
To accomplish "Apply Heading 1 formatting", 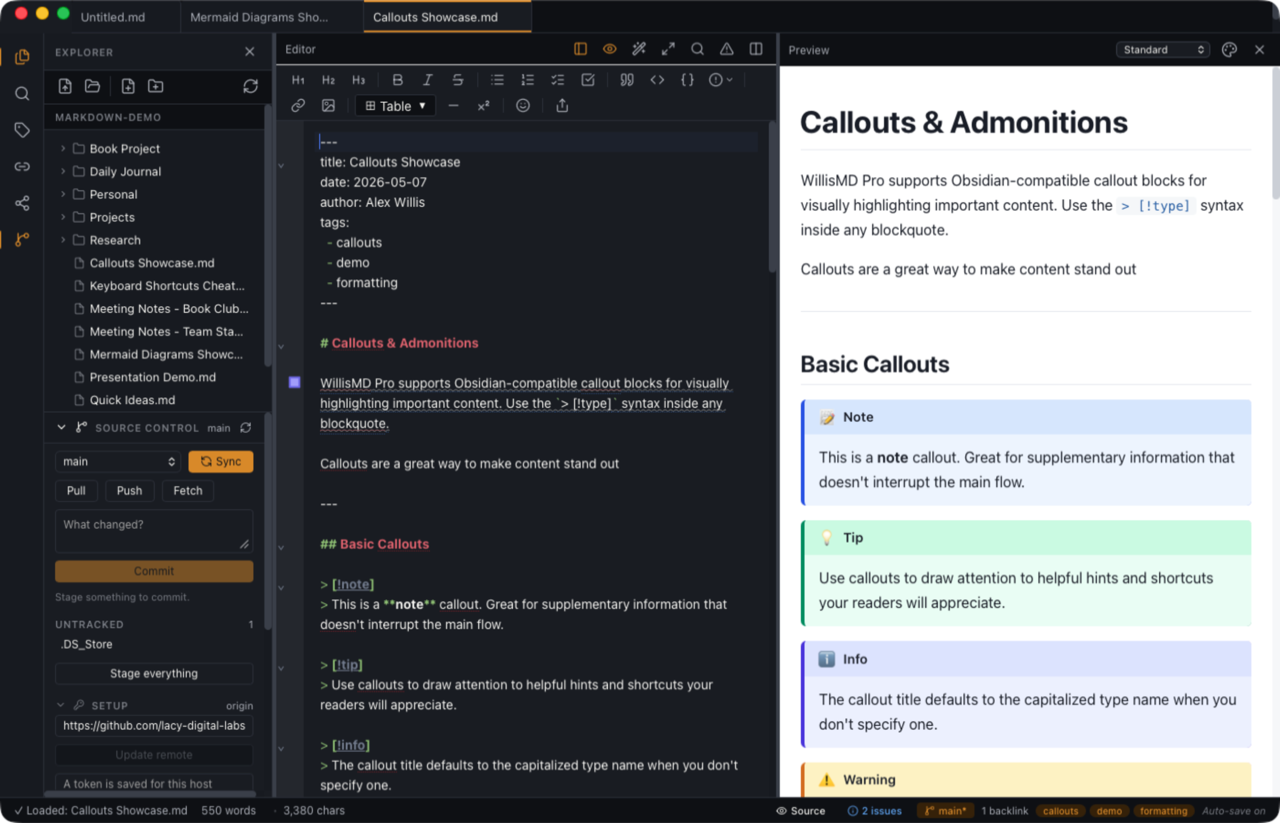I will pos(298,80).
